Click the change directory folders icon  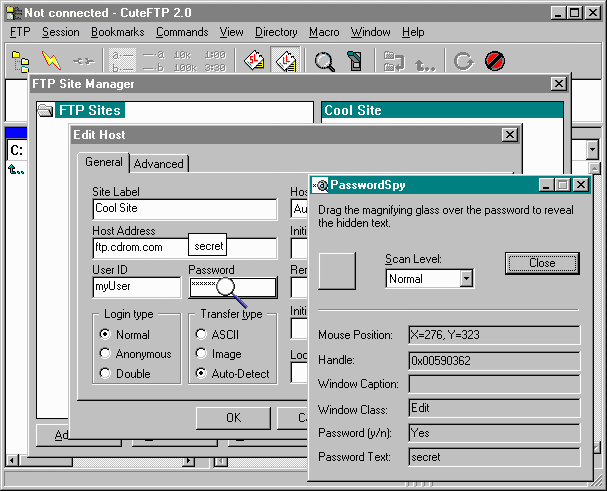[394, 61]
